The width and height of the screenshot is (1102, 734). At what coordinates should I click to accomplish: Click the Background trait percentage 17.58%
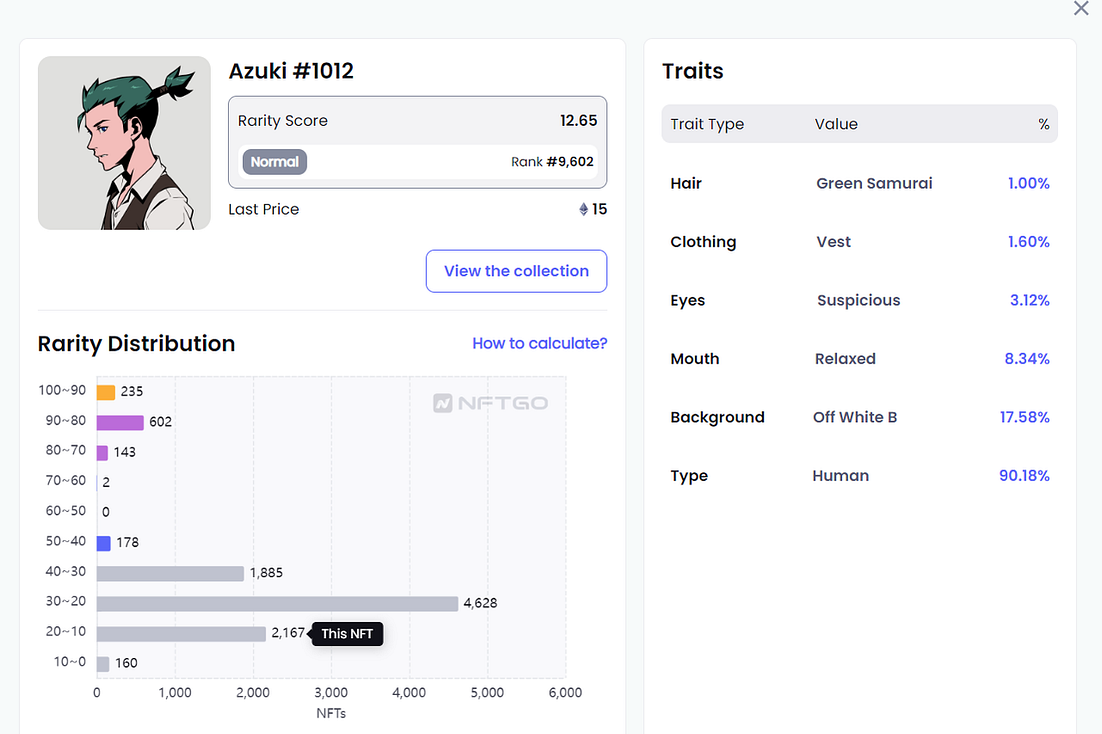1025,417
